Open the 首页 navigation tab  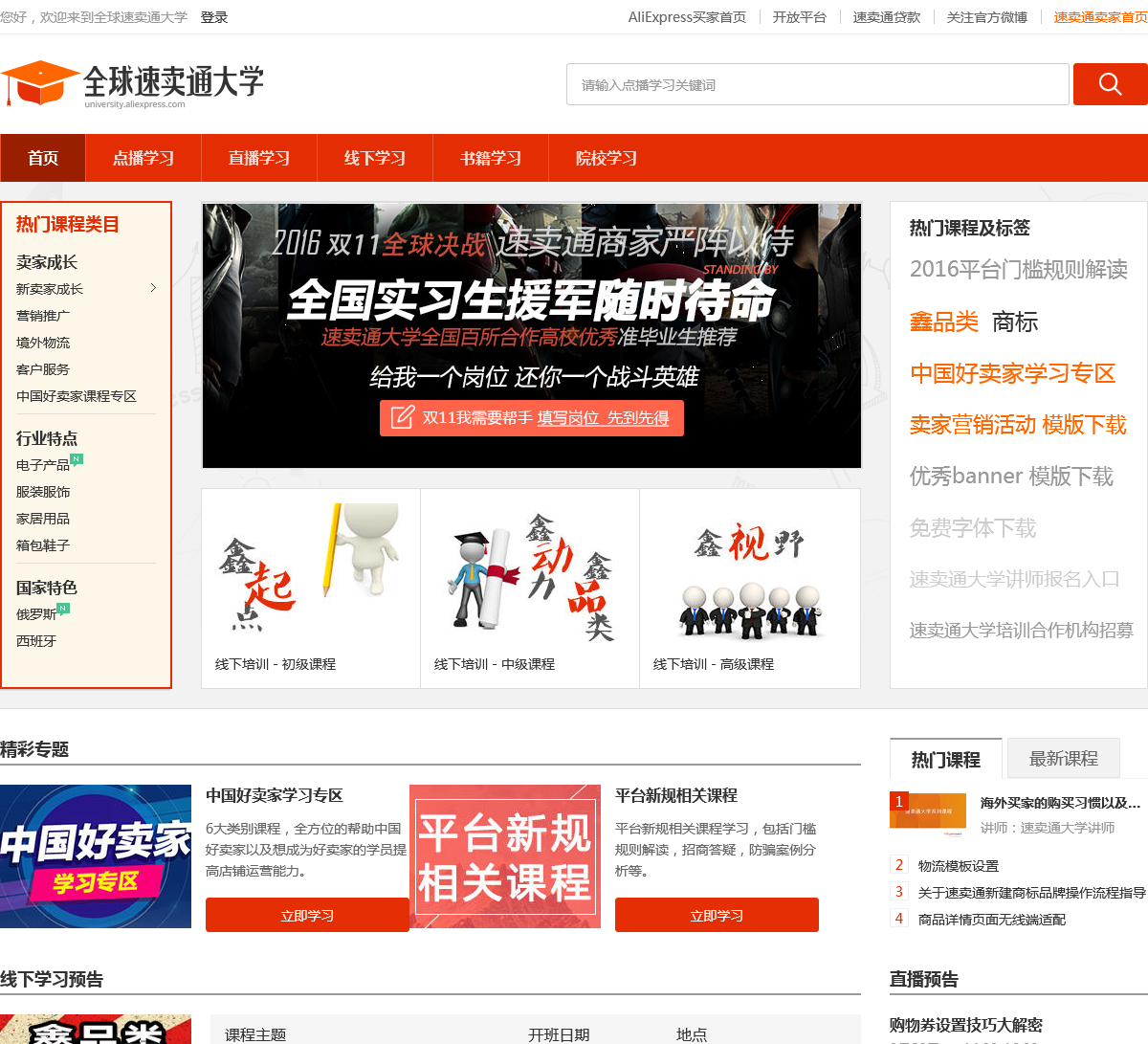[43, 158]
